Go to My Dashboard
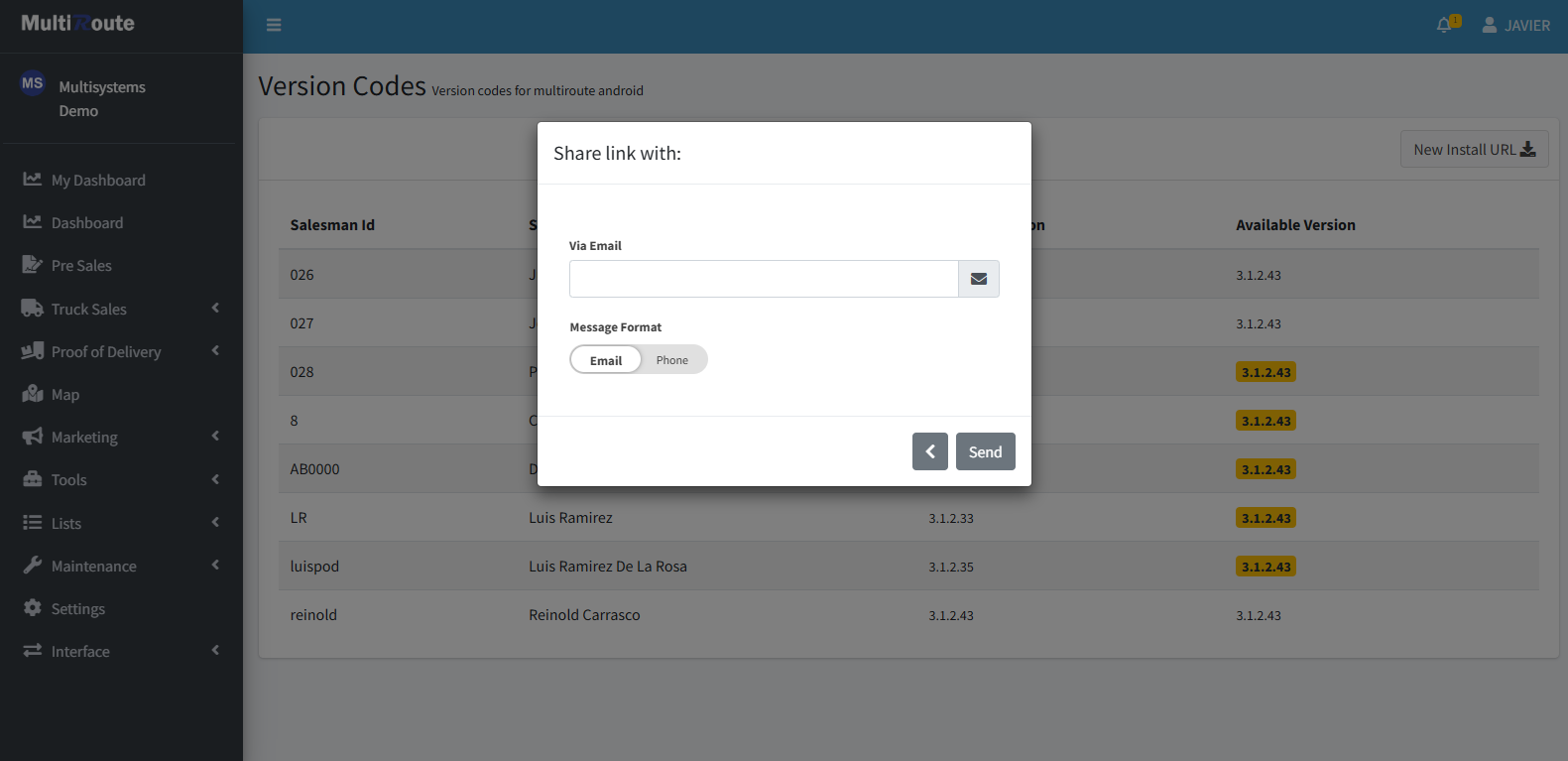Screen dimensions: 1568x761 [x=98, y=180]
